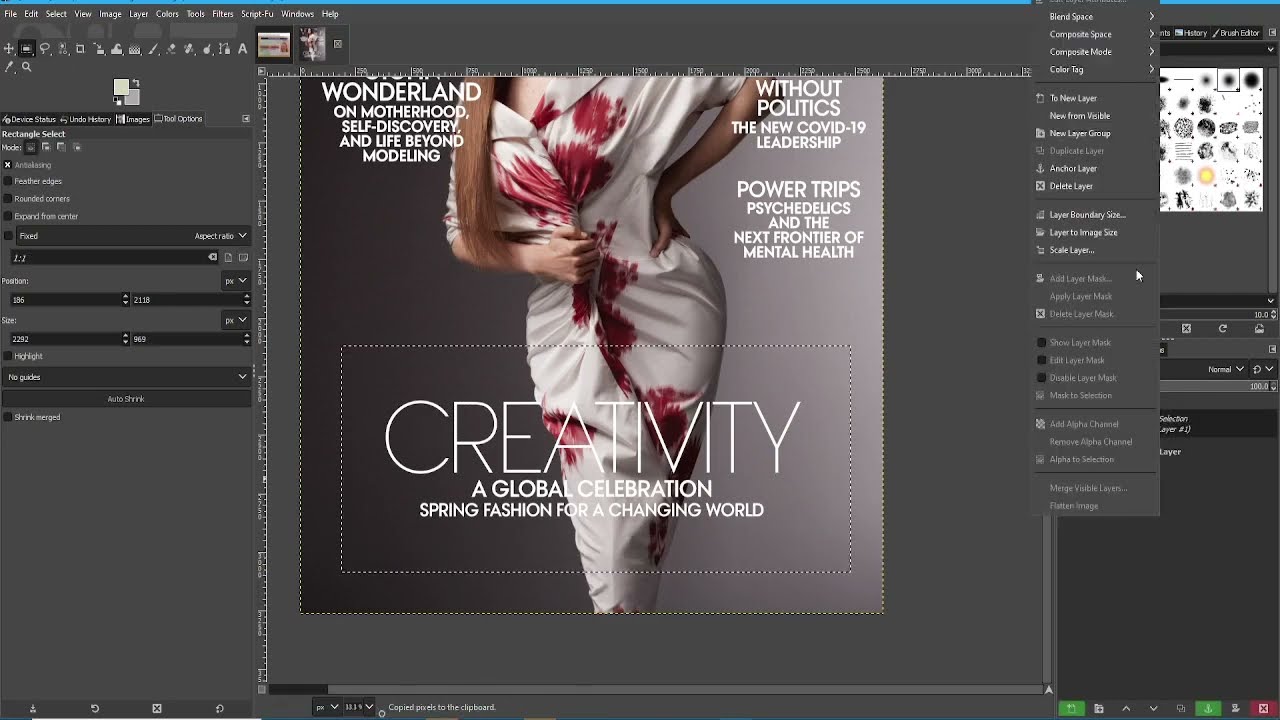Viewport: 1280px width, 720px height.
Task: Select the Paths tool
Action: tap(224, 49)
